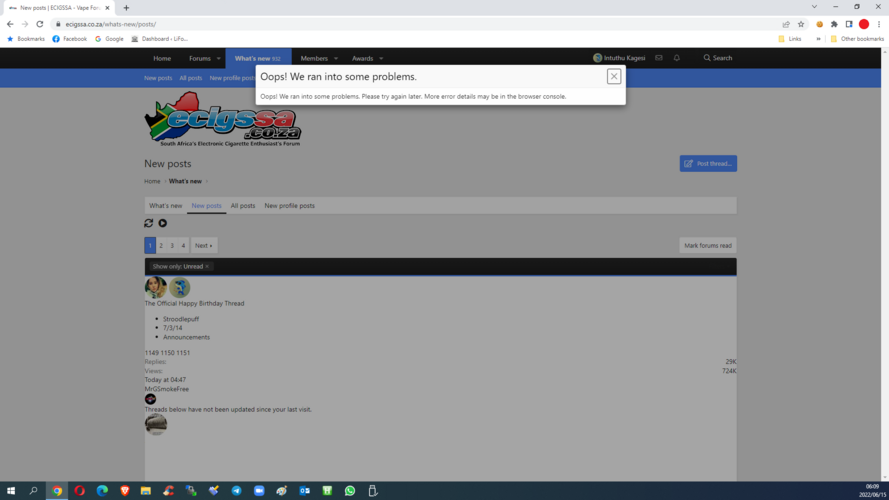Open the Conversations envelope icon
The image size is (889, 500).
pos(659,58)
